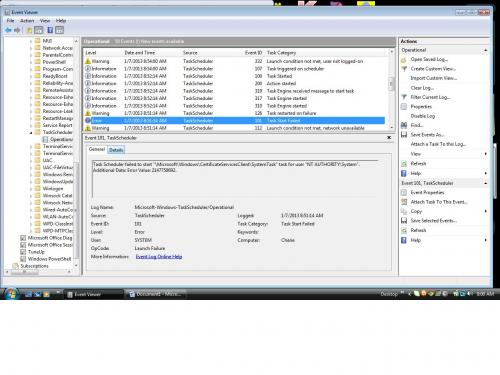Expand the ReadyBoost folder in the tree

(x=31, y=76)
